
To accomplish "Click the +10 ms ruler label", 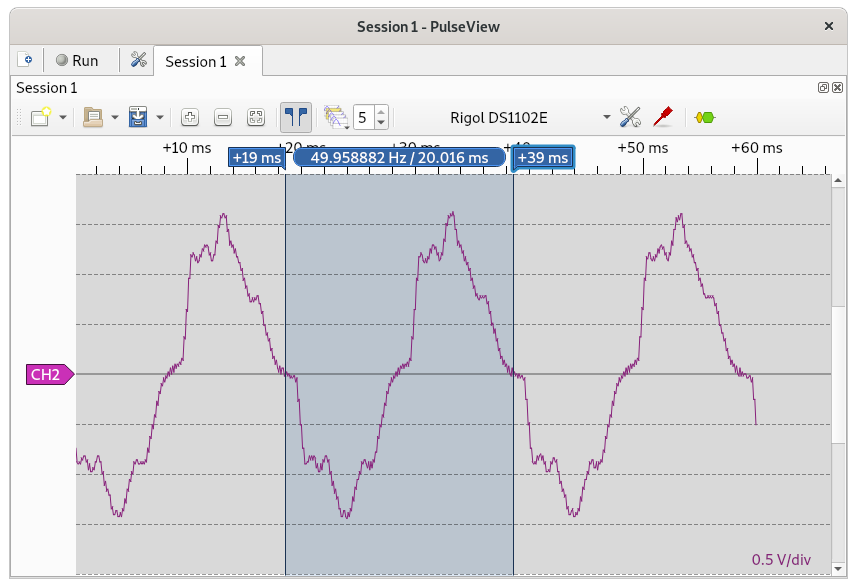I will pos(187,148).
